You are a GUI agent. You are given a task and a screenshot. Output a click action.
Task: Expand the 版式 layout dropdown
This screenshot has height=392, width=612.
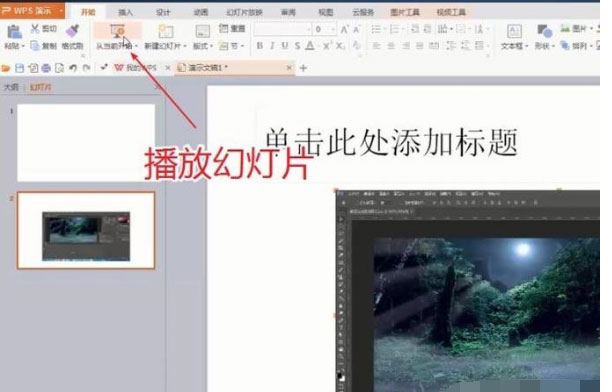pos(211,46)
